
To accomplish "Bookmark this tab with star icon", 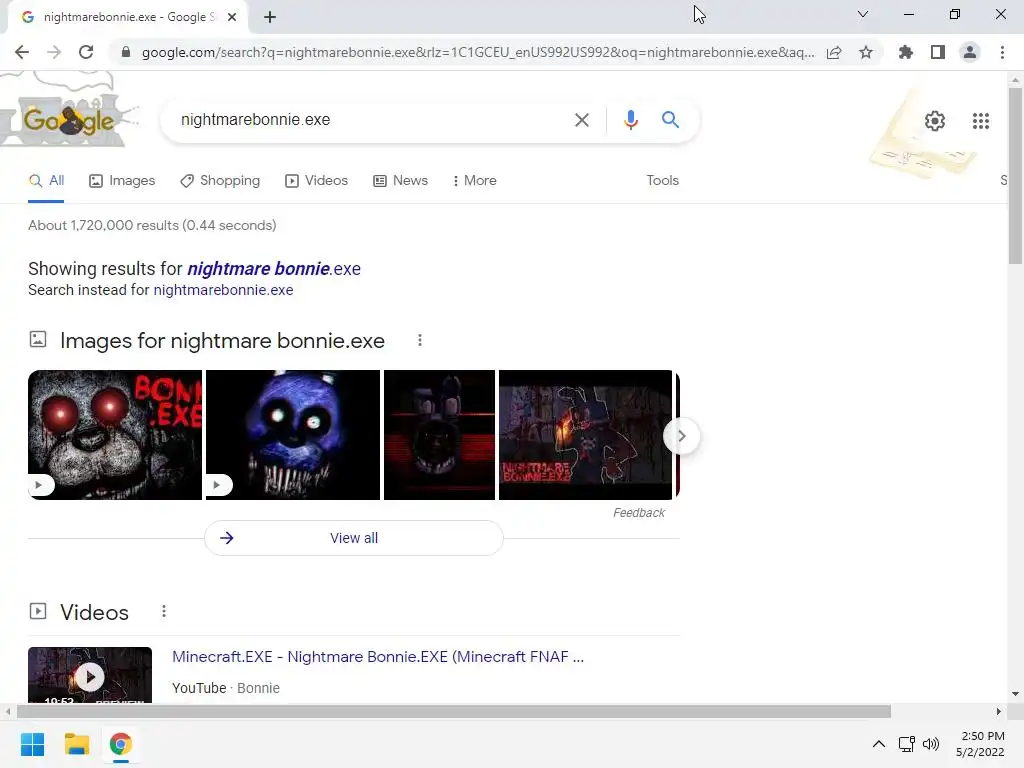I will tap(866, 52).
